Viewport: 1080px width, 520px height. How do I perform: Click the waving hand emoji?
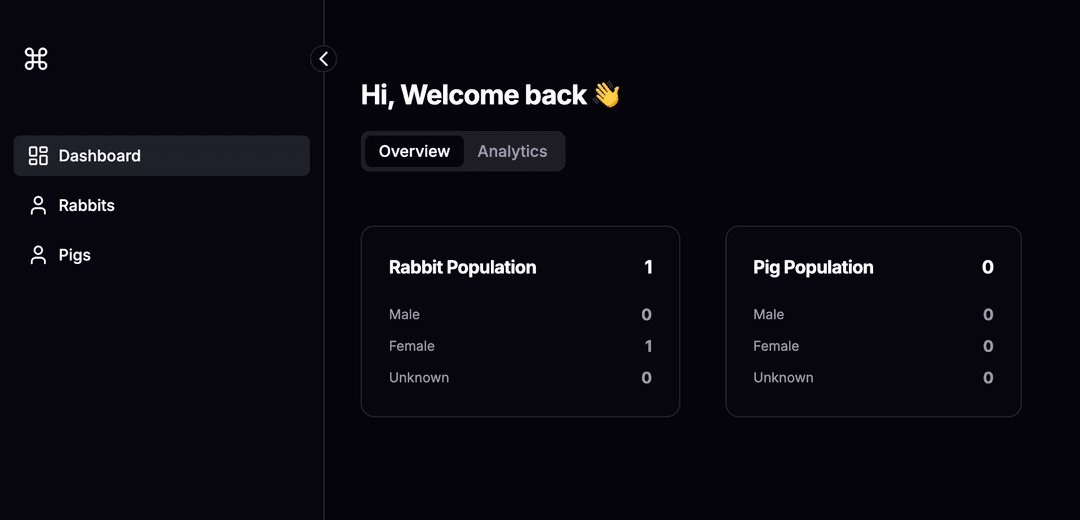[606, 95]
